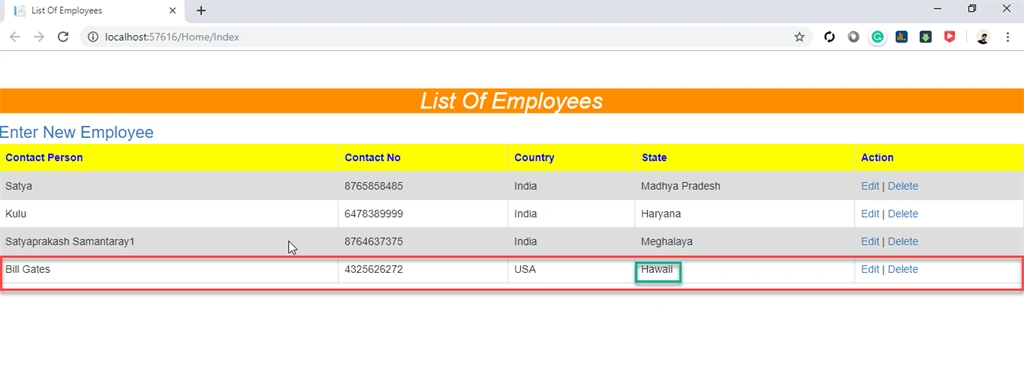1024x392 pixels.
Task: Click the site information icon in address bar
Action: [x=93, y=37]
